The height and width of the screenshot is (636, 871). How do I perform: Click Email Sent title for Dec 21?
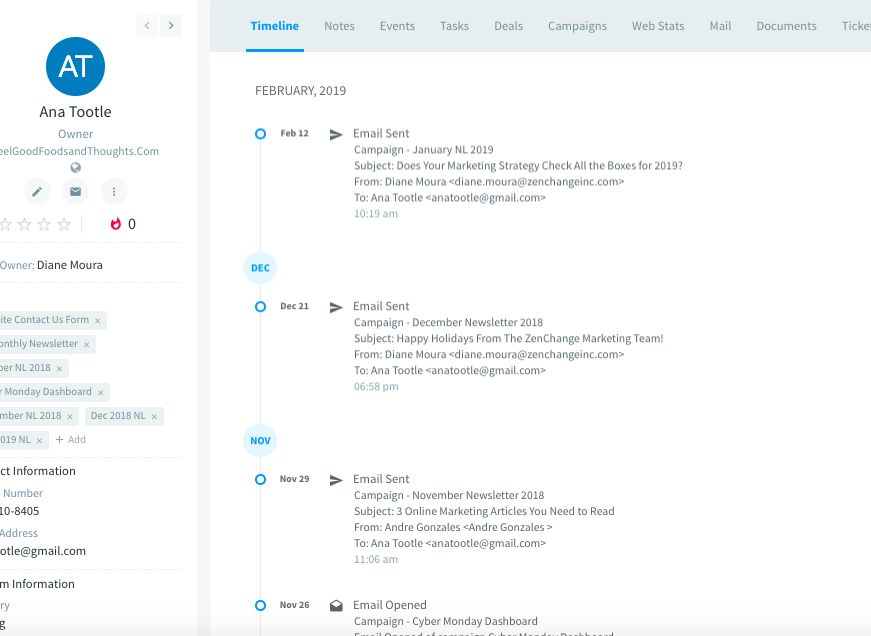tap(381, 306)
